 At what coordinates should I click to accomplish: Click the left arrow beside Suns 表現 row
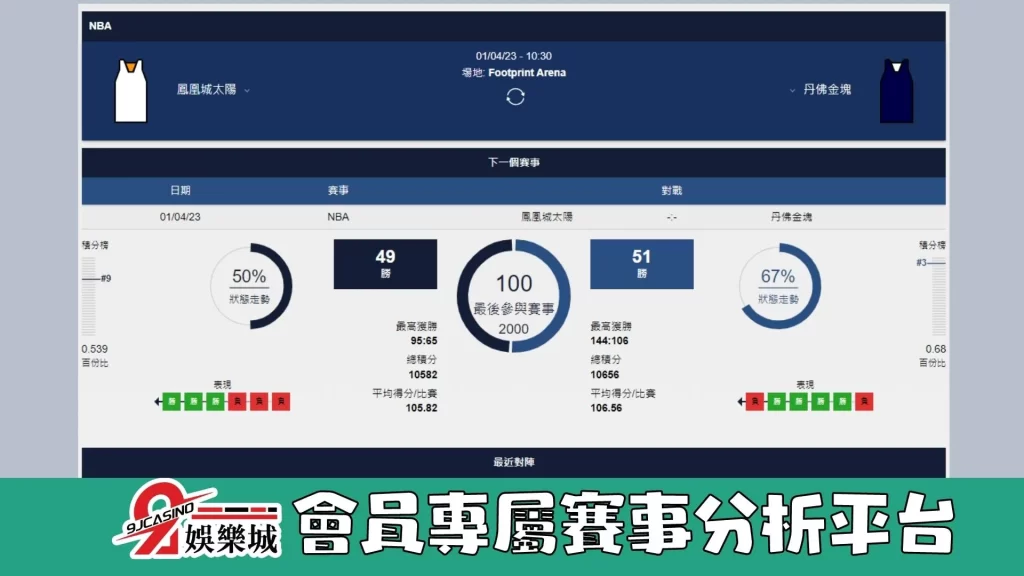click(157, 401)
